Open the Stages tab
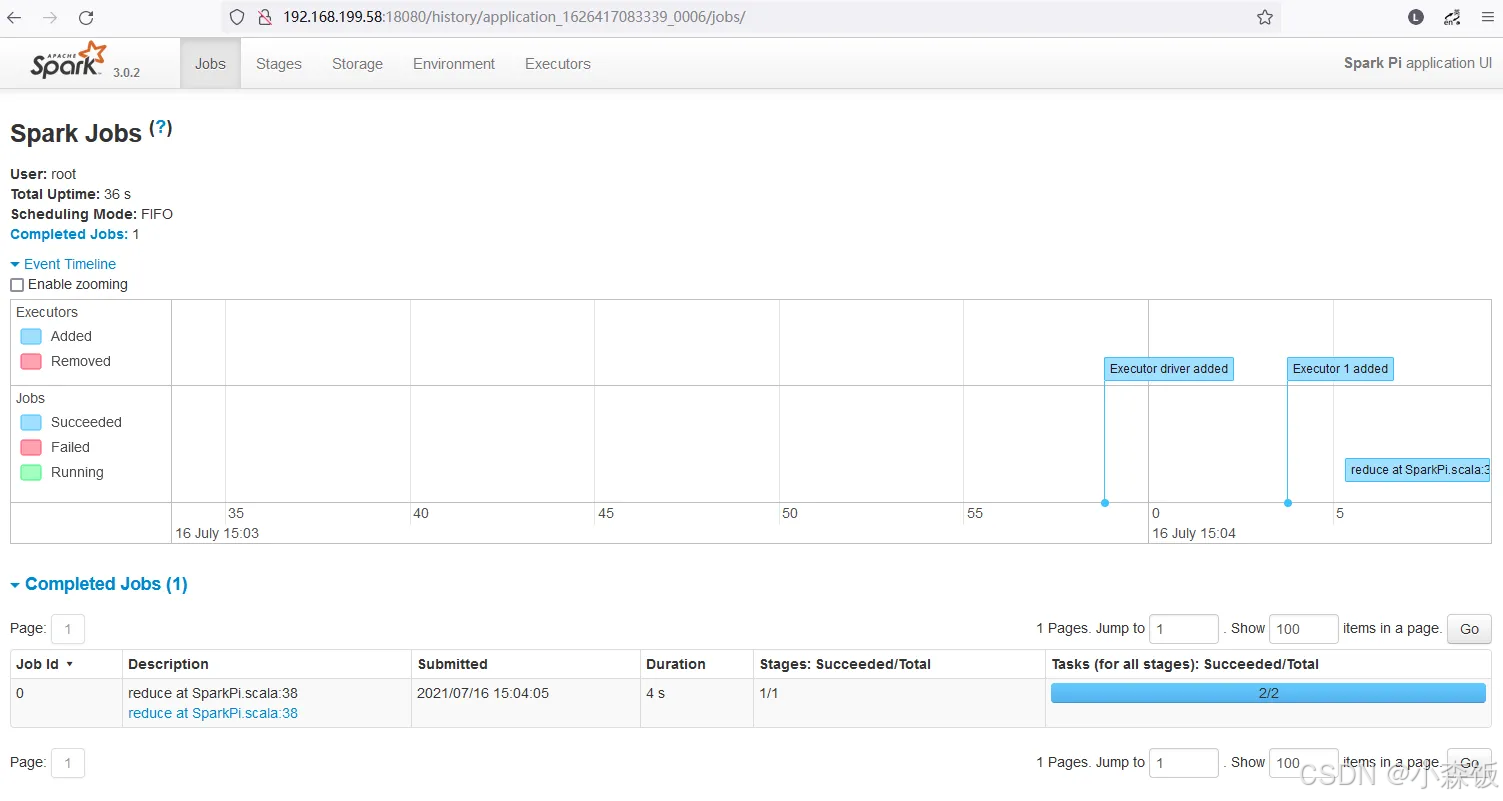Screen dimensions: 1503x801 278,64
